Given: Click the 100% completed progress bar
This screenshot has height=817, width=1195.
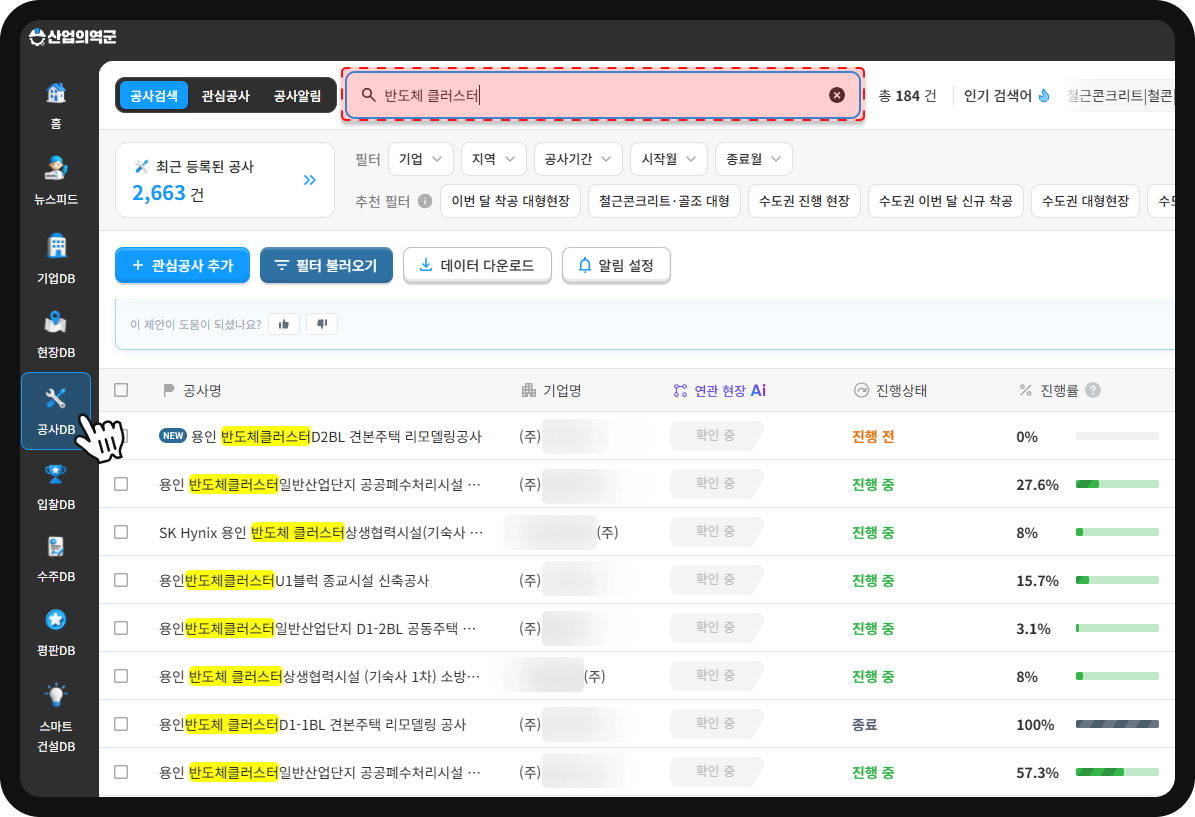Looking at the screenshot, I should (x=1117, y=724).
